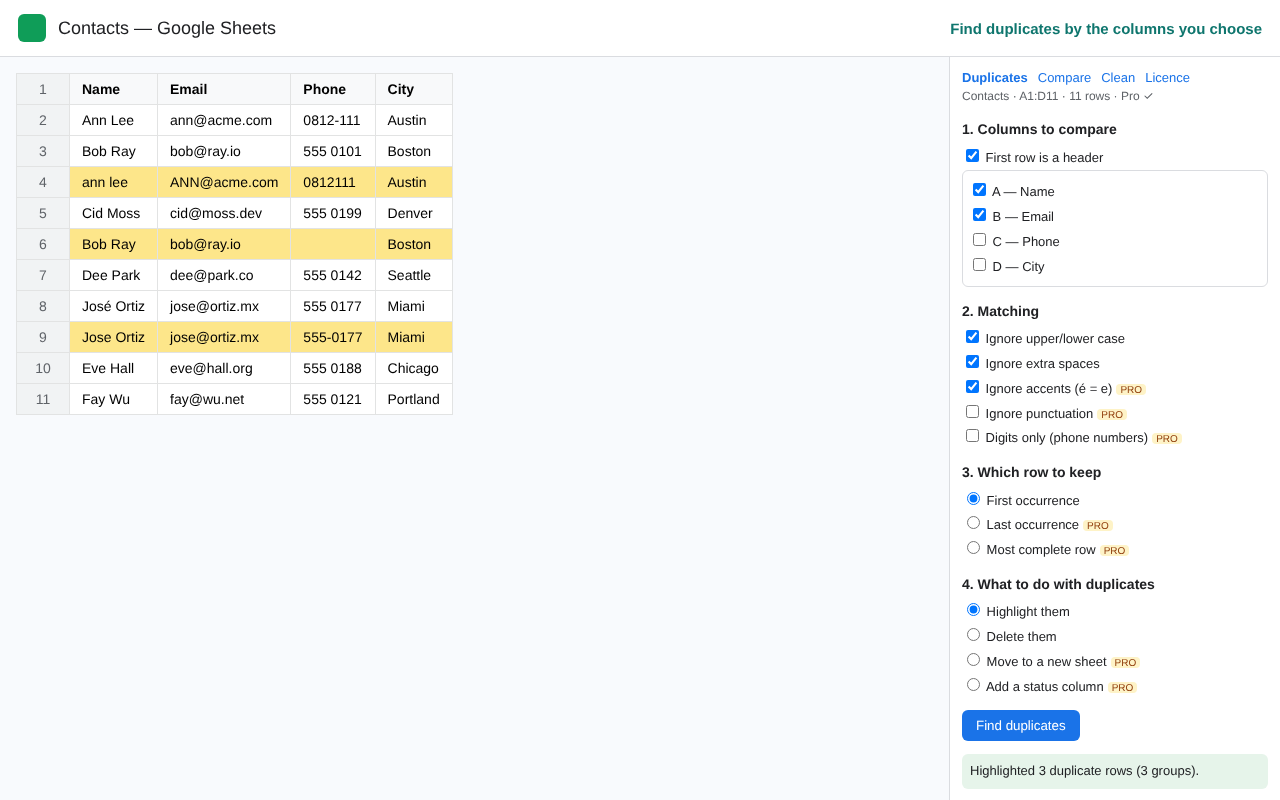Click the Name header cell
Screen dimensions: 1280x800
113,89
